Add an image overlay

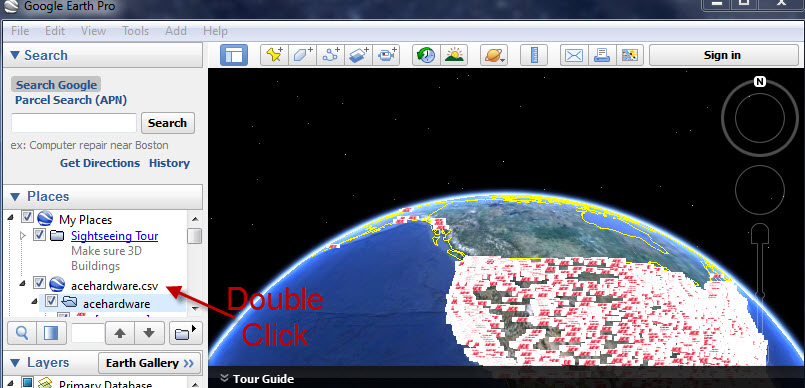pyautogui.click(x=358, y=55)
